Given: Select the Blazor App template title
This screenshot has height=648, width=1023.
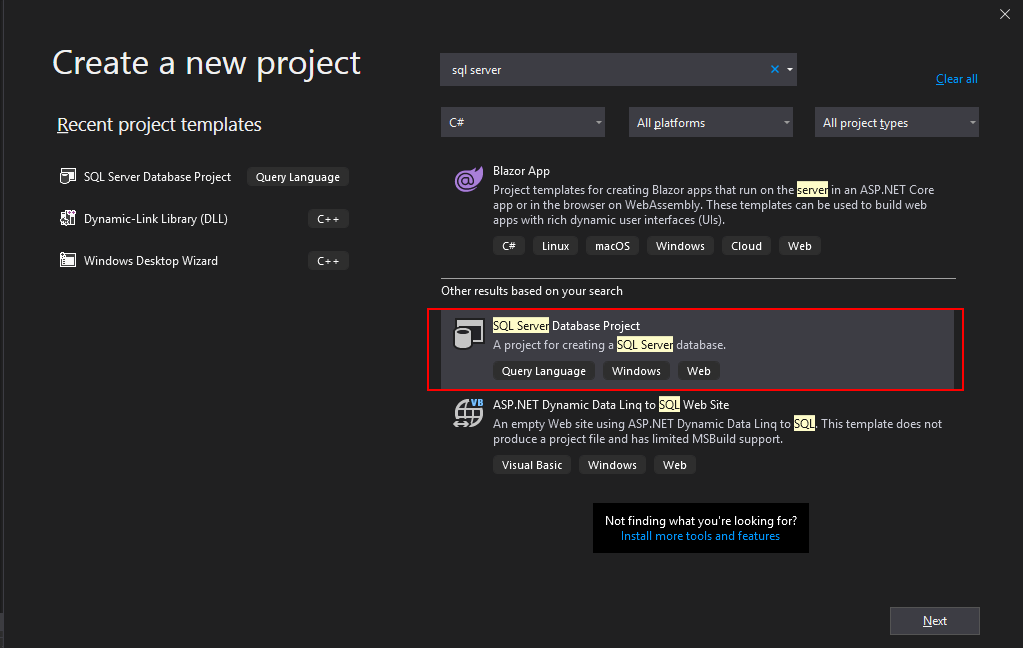Looking at the screenshot, I should click(x=521, y=171).
